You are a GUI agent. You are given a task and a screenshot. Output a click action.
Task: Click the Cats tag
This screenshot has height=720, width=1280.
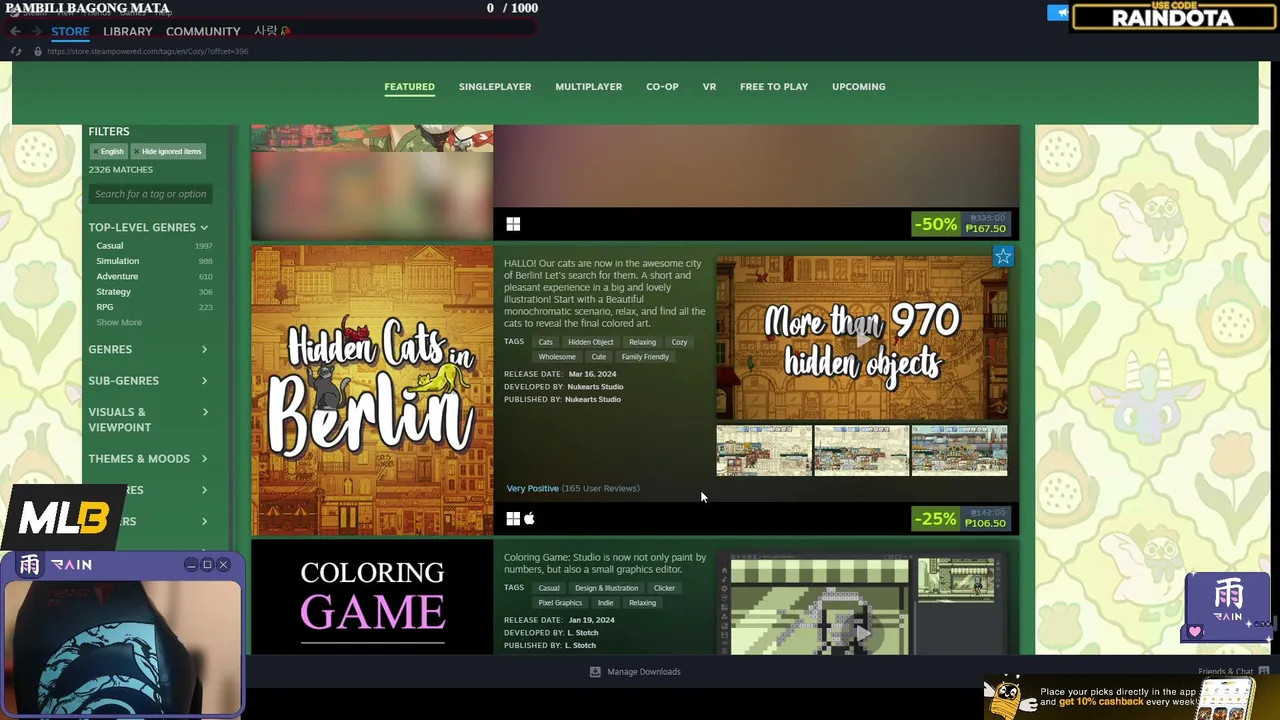pos(545,342)
